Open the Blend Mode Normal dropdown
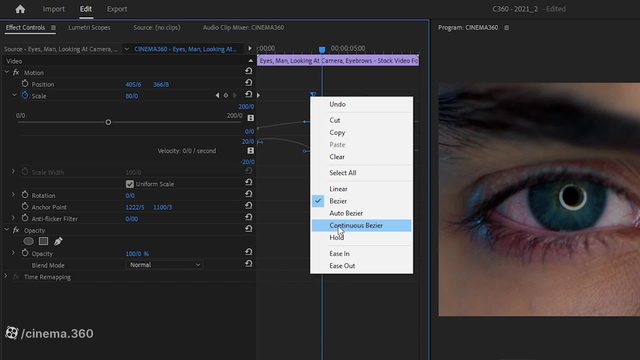The height and width of the screenshot is (360, 640). pyautogui.click(x=164, y=265)
